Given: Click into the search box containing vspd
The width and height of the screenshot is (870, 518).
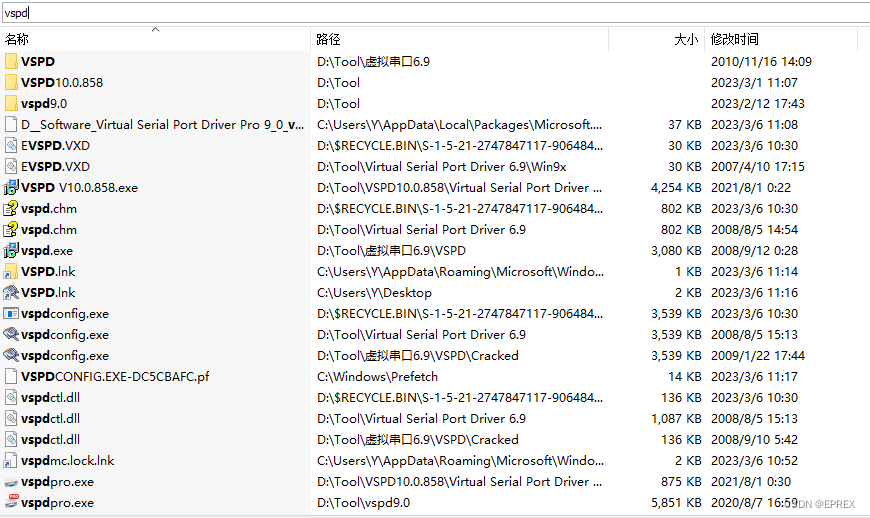Looking at the screenshot, I should [435, 13].
